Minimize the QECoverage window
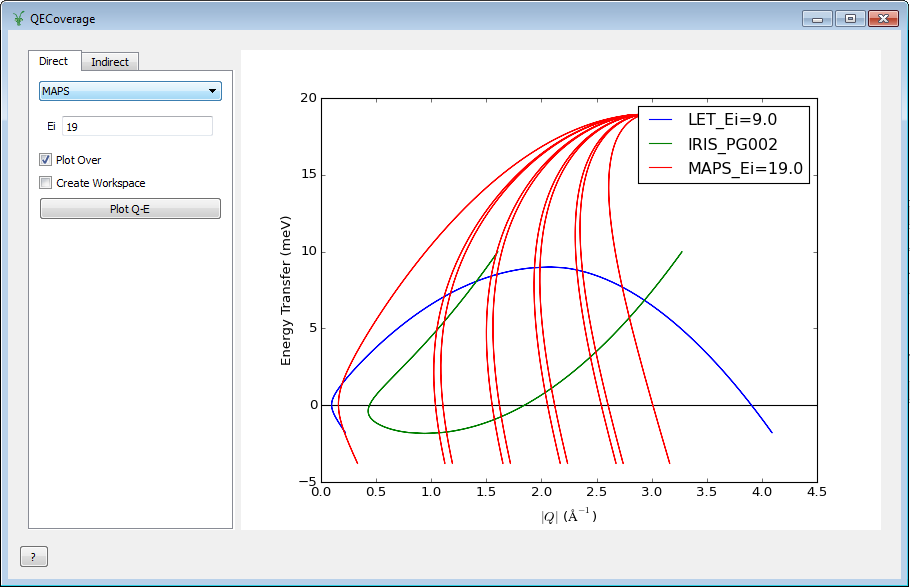Viewport: 910px width, 588px height. [x=818, y=18]
